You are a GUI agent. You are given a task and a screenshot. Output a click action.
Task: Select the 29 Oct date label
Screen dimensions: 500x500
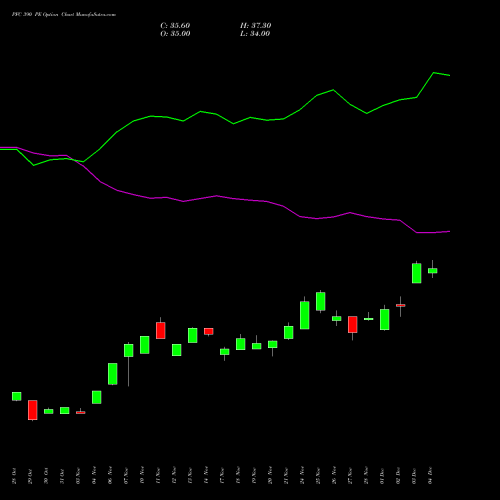[x=30, y=476]
